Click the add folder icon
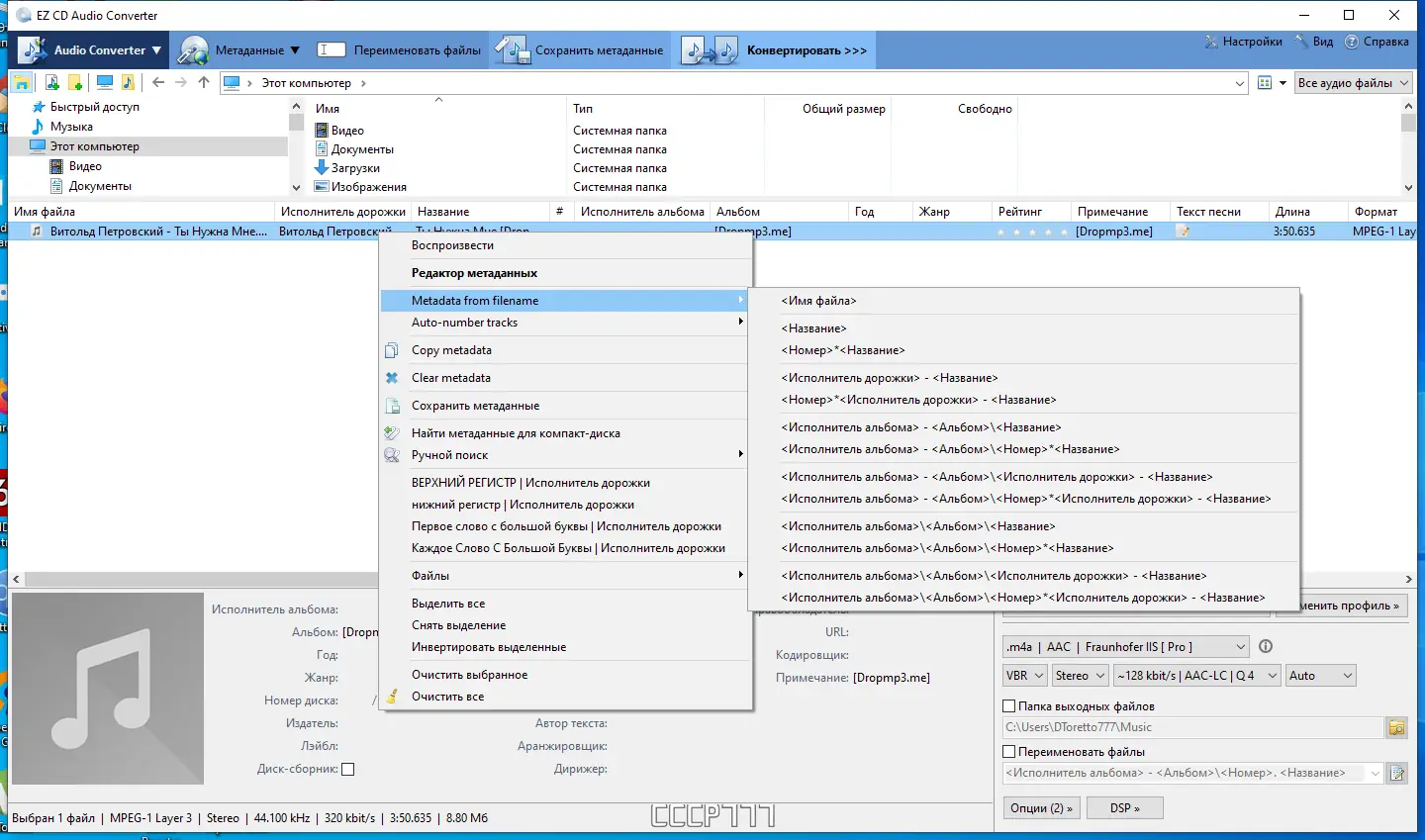Viewport: 1425px width, 840px height. 75,83
